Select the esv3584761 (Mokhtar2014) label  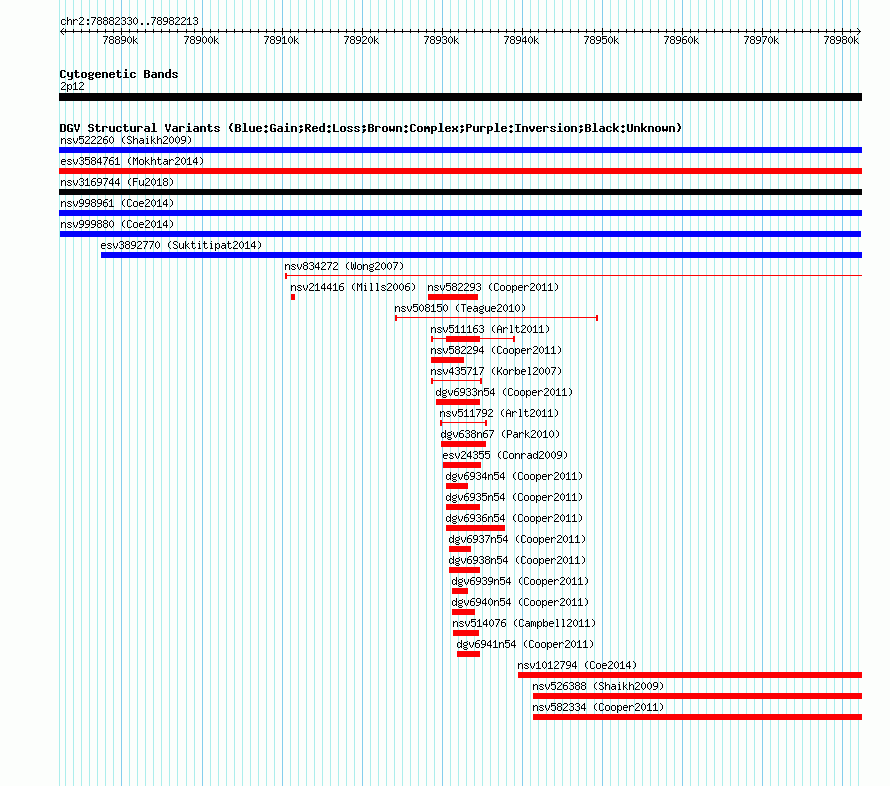pos(132,161)
